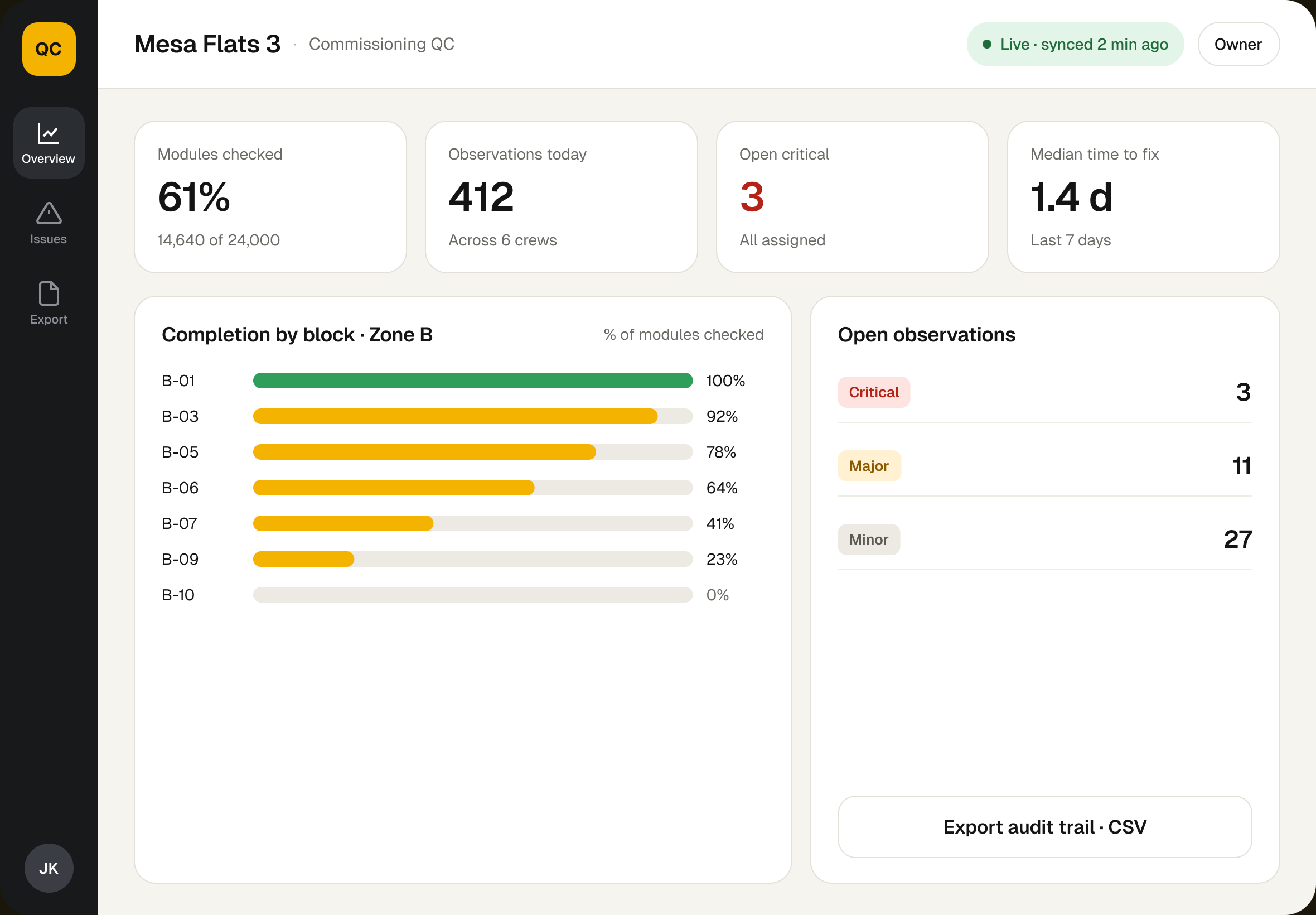Viewport: 1316px width, 915px height.
Task: Click the Across 6 crews text
Action: 502,240
